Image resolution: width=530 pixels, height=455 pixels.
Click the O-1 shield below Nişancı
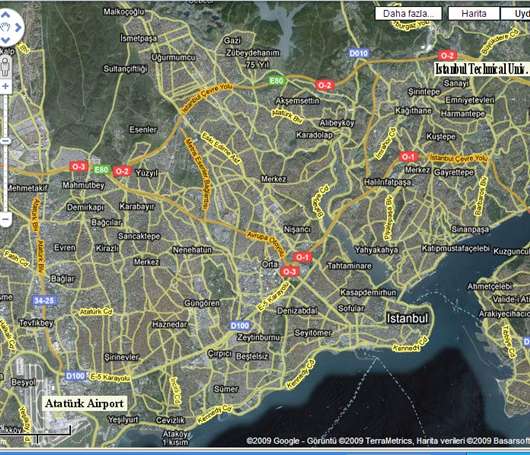(302, 257)
